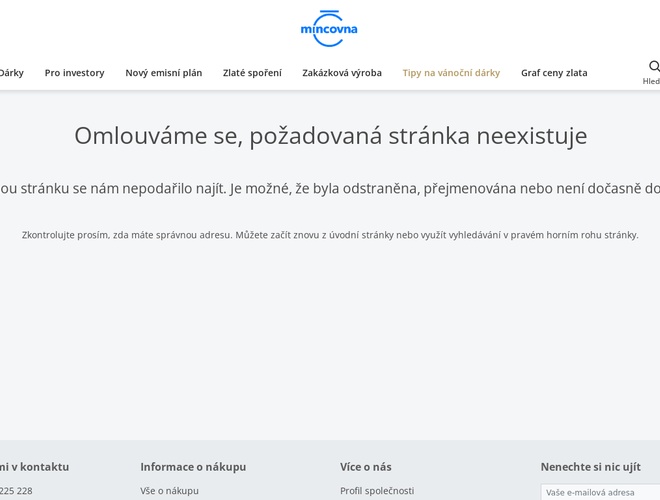The width and height of the screenshot is (660, 500).
Task: Click the 'v kontaktu' footer heading
Action: coord(34,467)
